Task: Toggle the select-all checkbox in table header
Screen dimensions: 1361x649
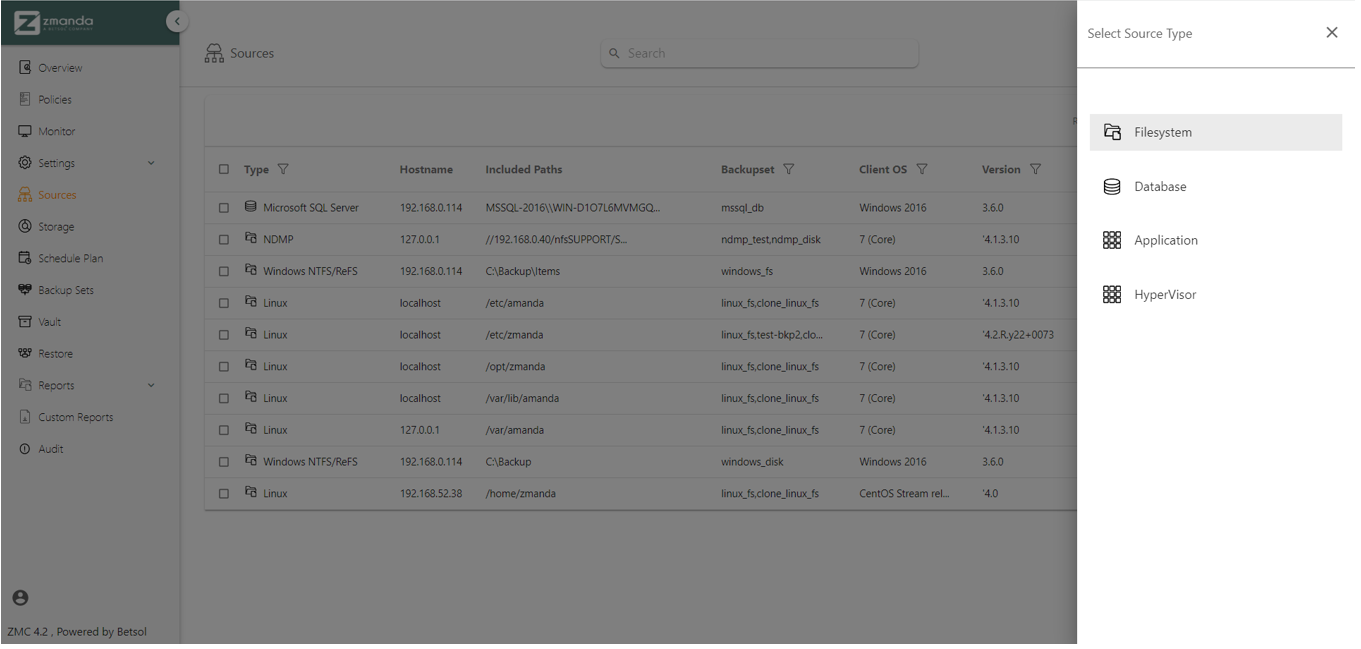Action: (x=224, y=170)
